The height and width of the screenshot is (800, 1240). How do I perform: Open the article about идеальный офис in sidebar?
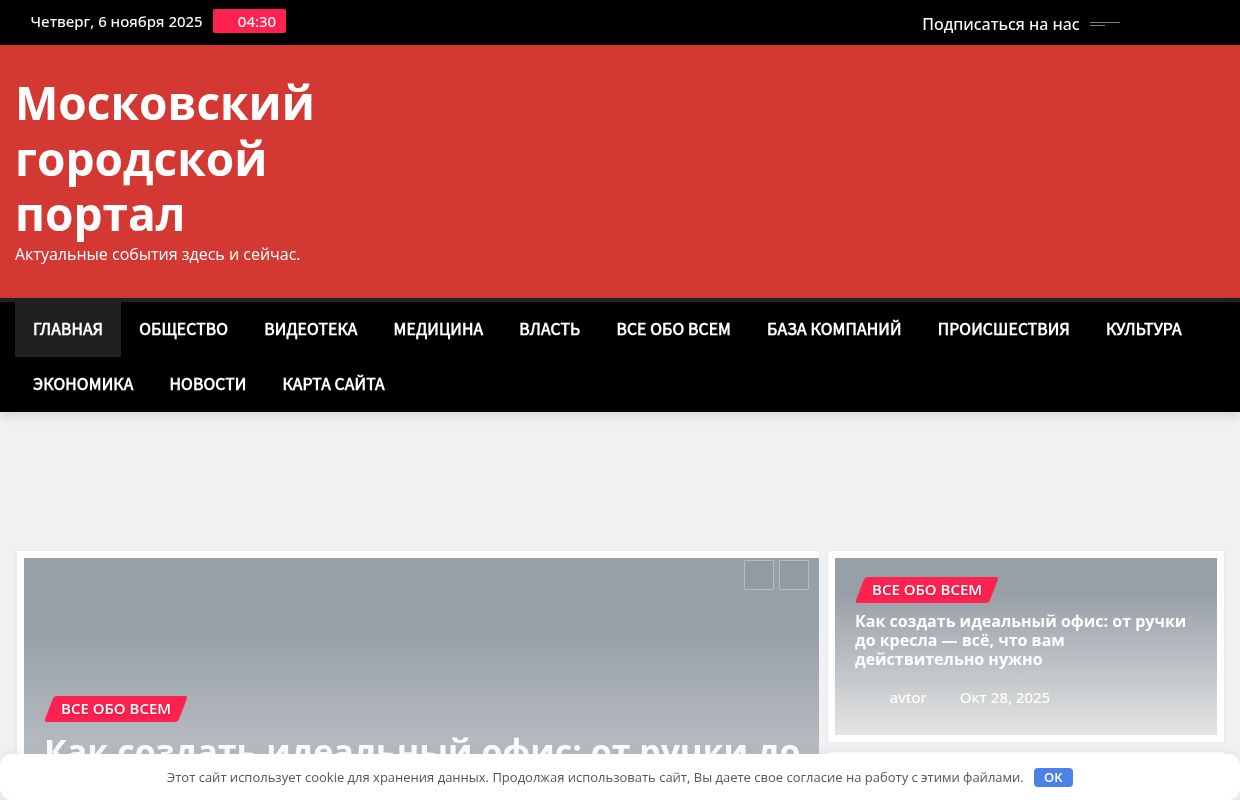point(1020,640)
